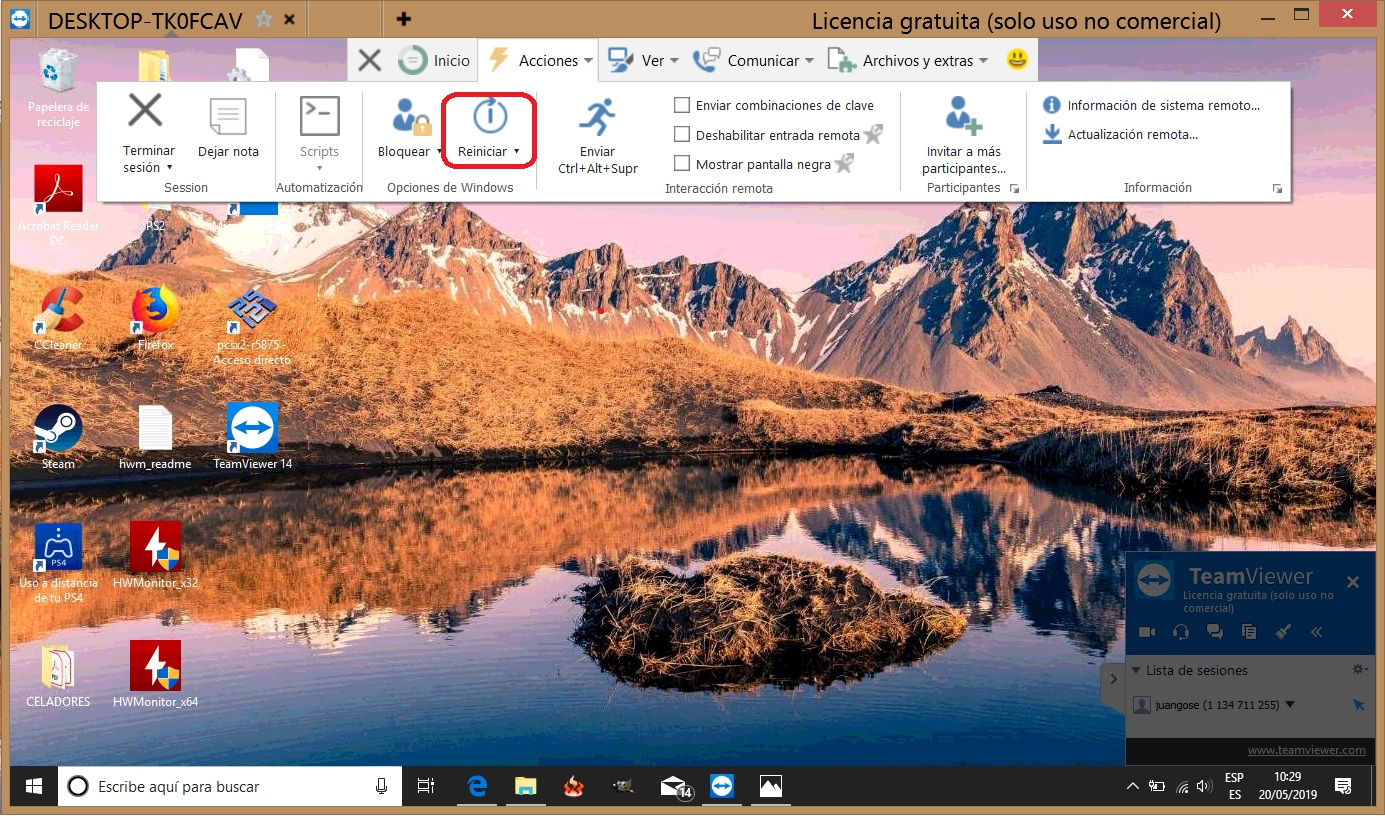Open the Papelera de reciclaje icon
Viewport: 1385px width, 818px height.
(58, 88)
